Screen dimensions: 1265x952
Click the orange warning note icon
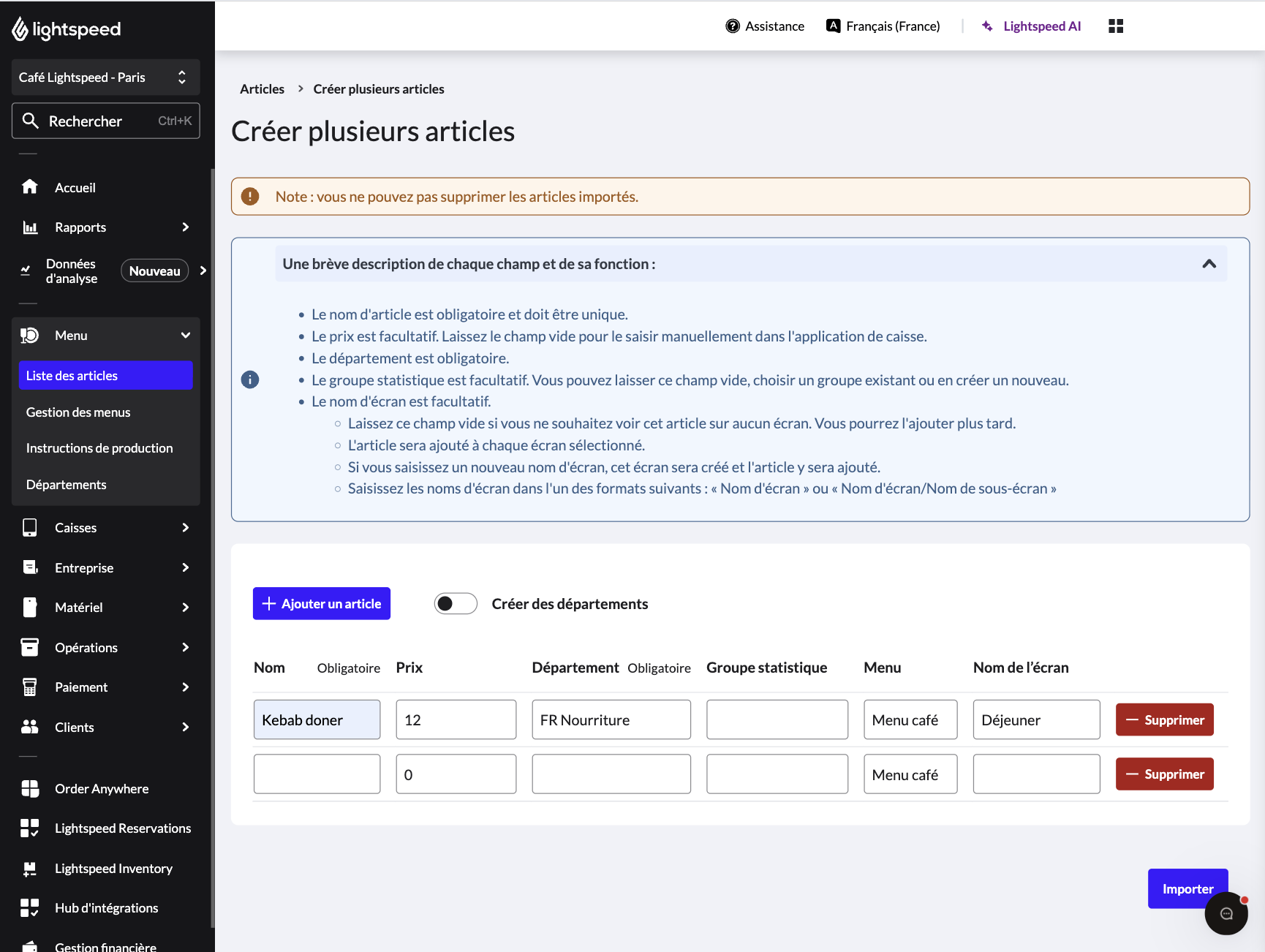pos(250,197)
